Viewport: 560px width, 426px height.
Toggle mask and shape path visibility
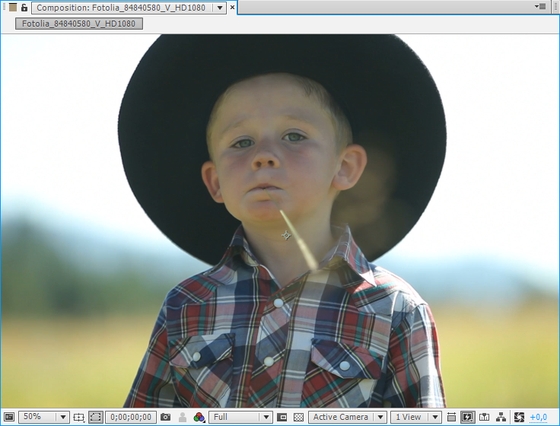coord(96,417)
